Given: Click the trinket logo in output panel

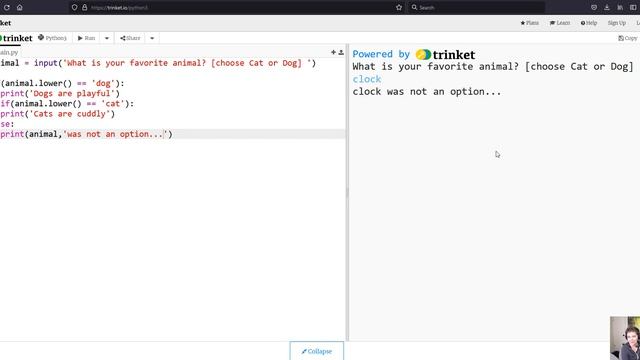Looking at the screenshot, I should pos(445,54).
